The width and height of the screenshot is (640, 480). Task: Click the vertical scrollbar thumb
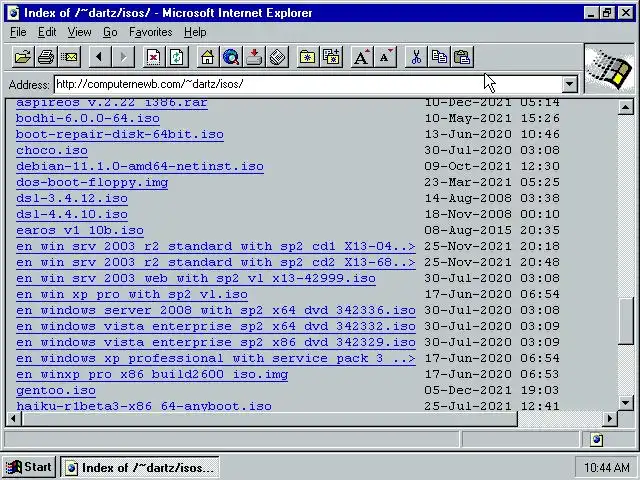[625, 322]
